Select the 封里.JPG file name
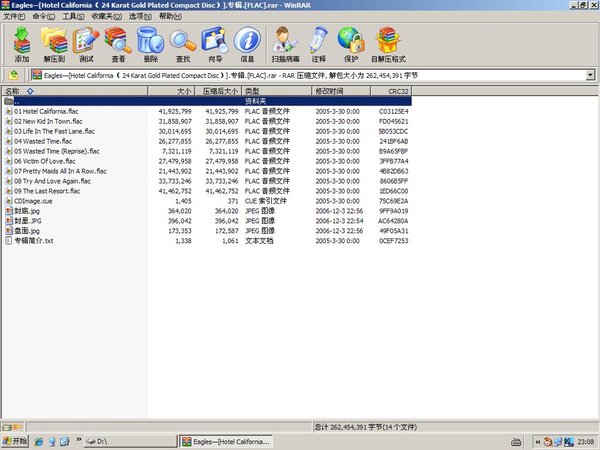This screenshot has width=600, height=450. [28, 221]
